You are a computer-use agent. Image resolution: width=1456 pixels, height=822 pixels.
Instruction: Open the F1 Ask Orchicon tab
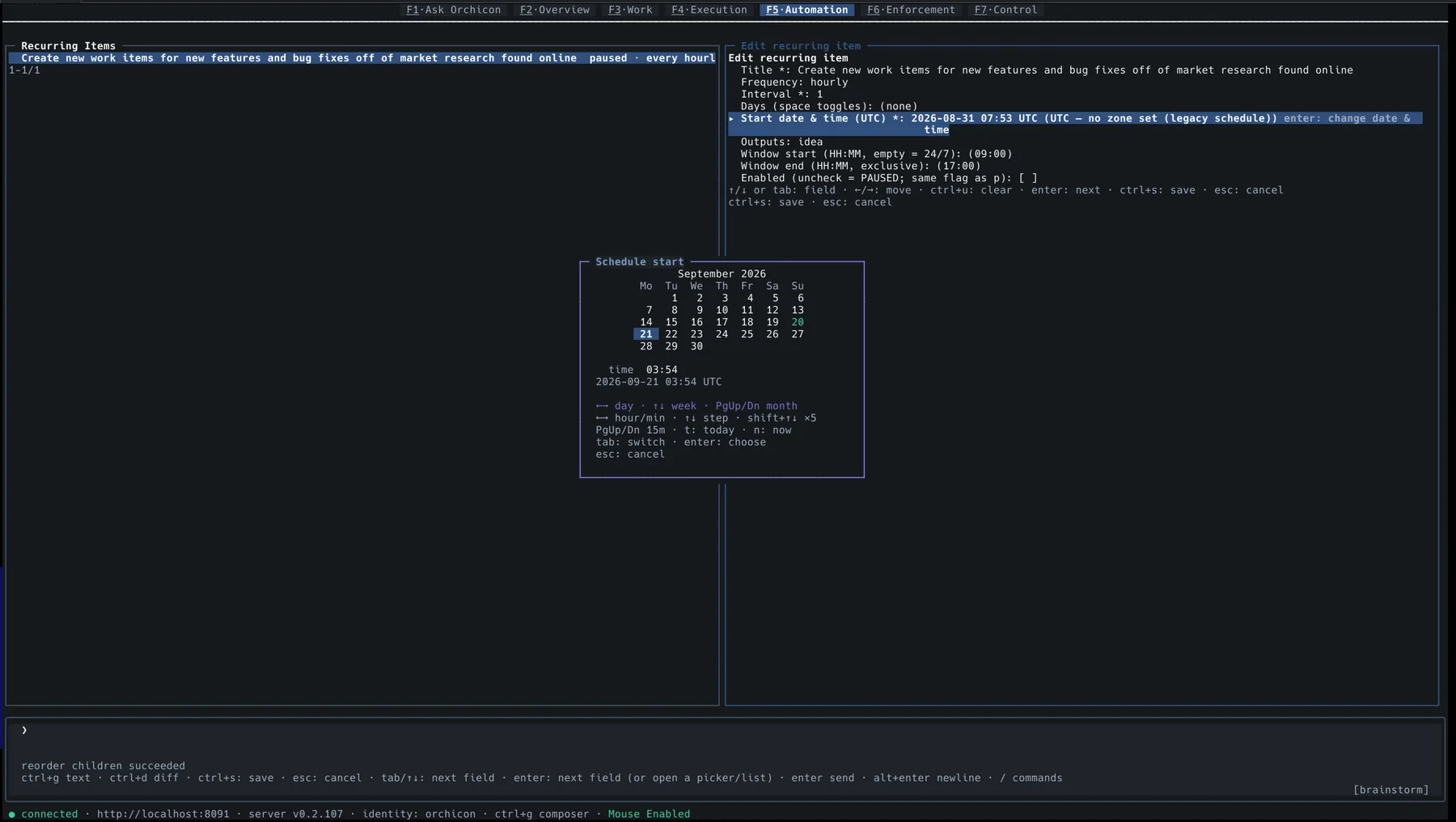pos(453,10)
